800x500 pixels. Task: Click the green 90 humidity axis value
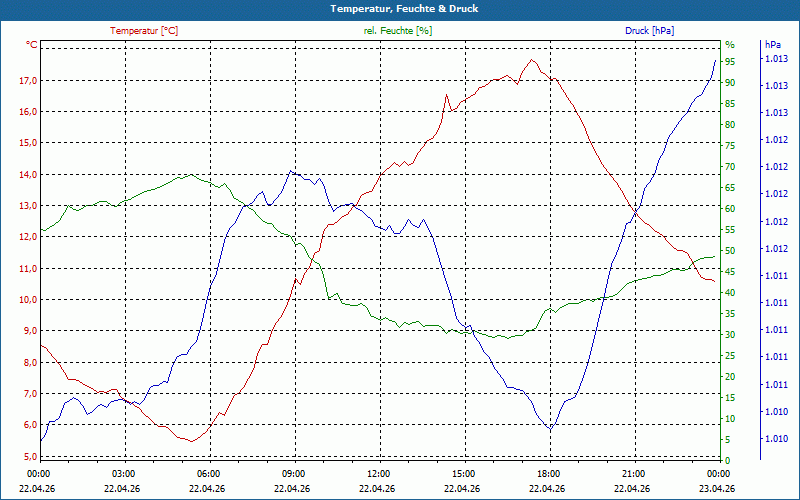coord(730,83)
